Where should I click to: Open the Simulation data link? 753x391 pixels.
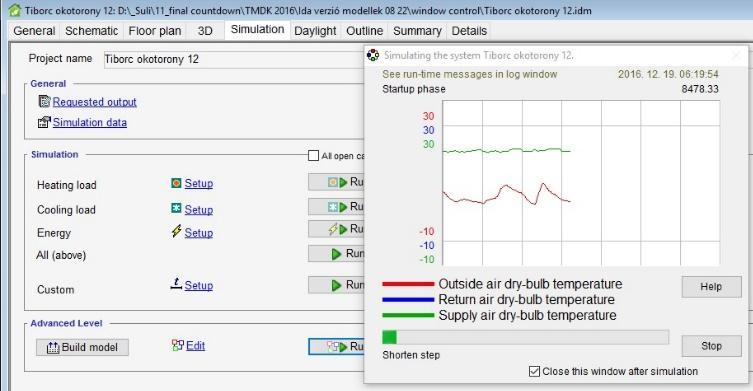(x=90, y=122)
